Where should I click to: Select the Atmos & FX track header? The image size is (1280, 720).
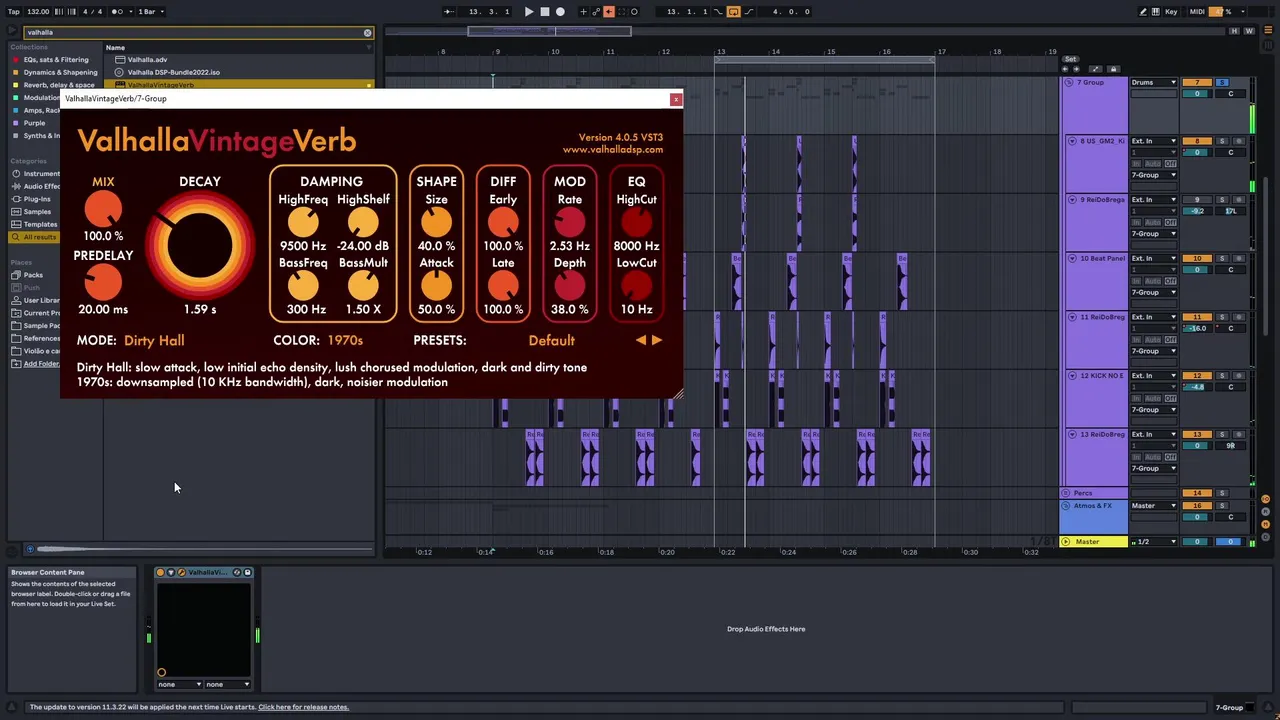[1094, 517]
